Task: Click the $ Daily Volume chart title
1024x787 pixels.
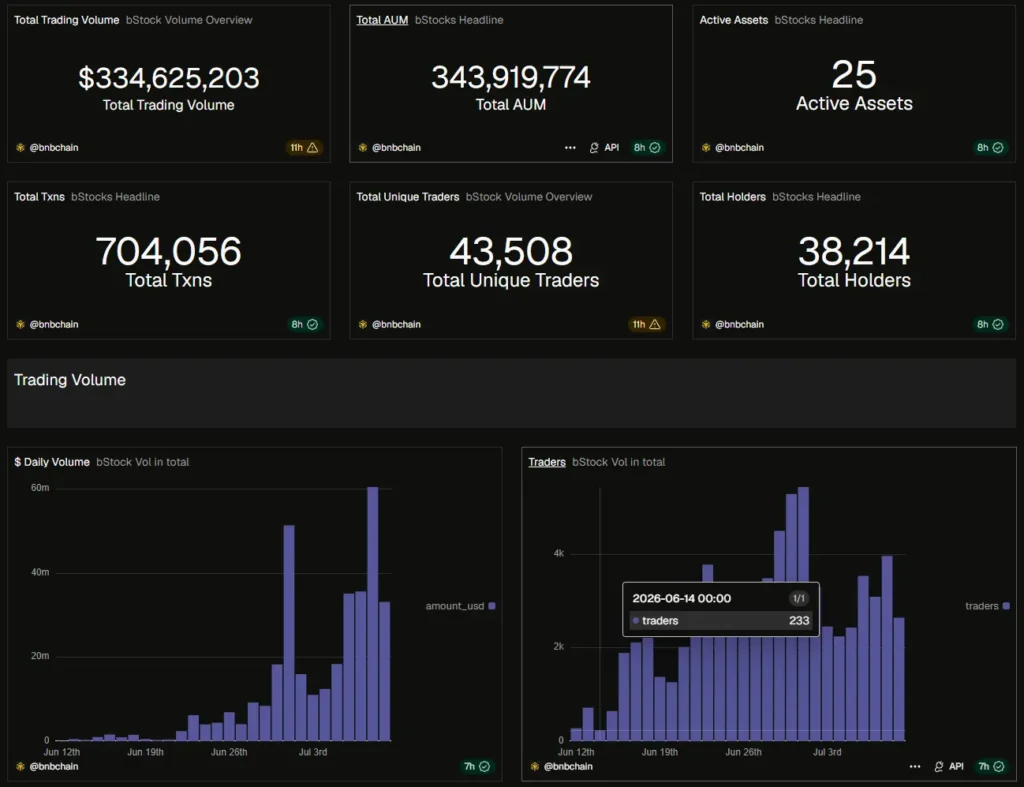Action: pos(52,462)
